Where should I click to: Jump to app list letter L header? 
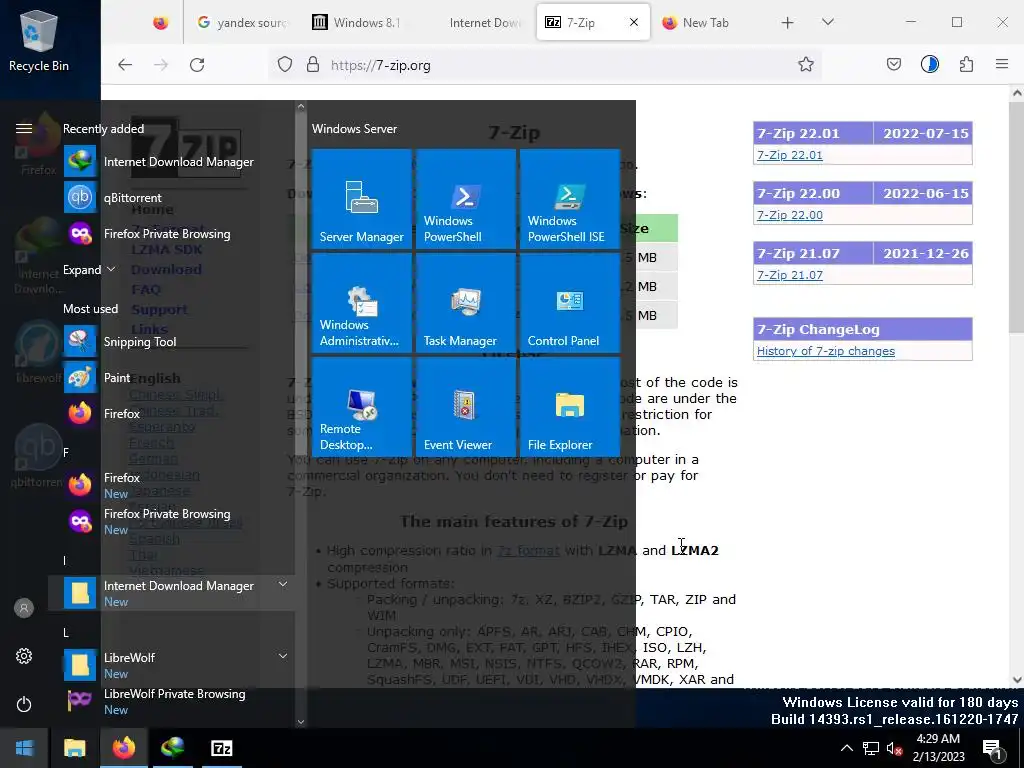point(66,632)
